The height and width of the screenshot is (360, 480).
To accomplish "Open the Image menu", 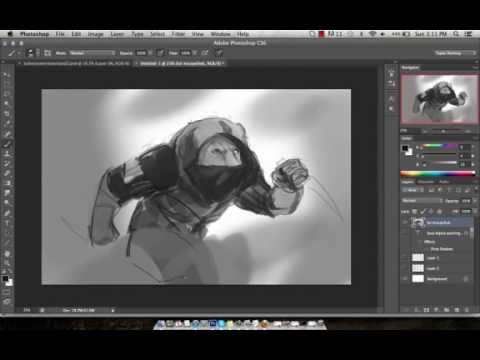I will click(x=95, y=34).
